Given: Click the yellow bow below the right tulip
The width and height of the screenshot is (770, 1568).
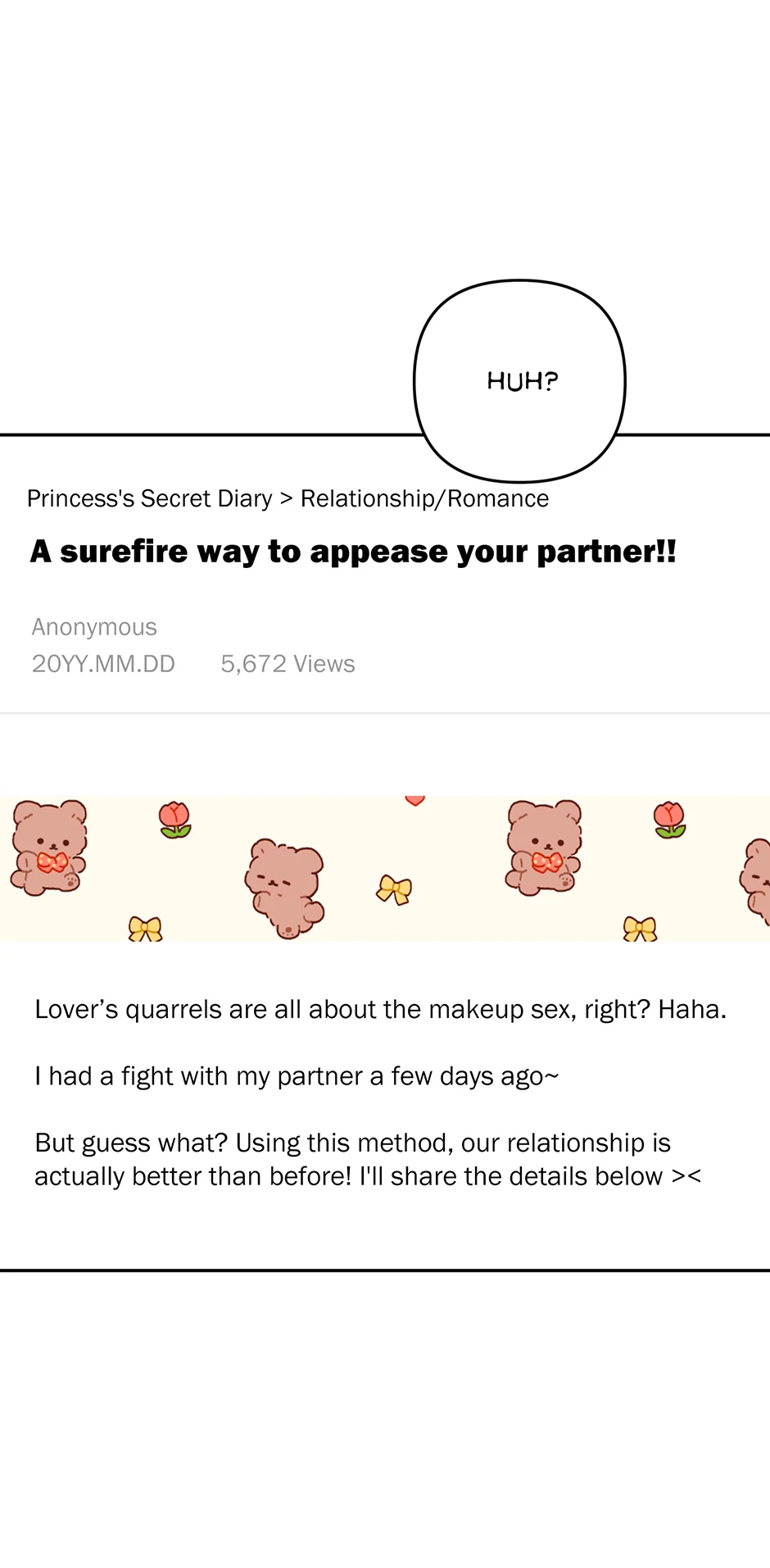Looking at the screenshot, I should tap(640, 929).
